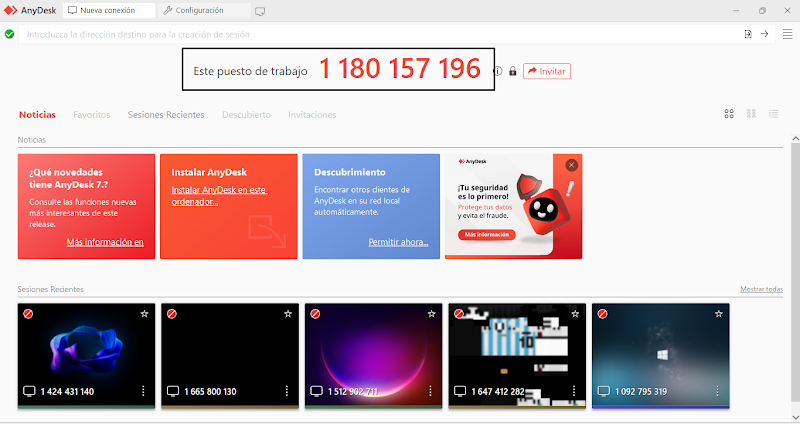Image resolution: width=800 pixels, height=424 pixels.
Task: Click monitor icon beside 1 092 795 319
Action: (x=604, y=391)
